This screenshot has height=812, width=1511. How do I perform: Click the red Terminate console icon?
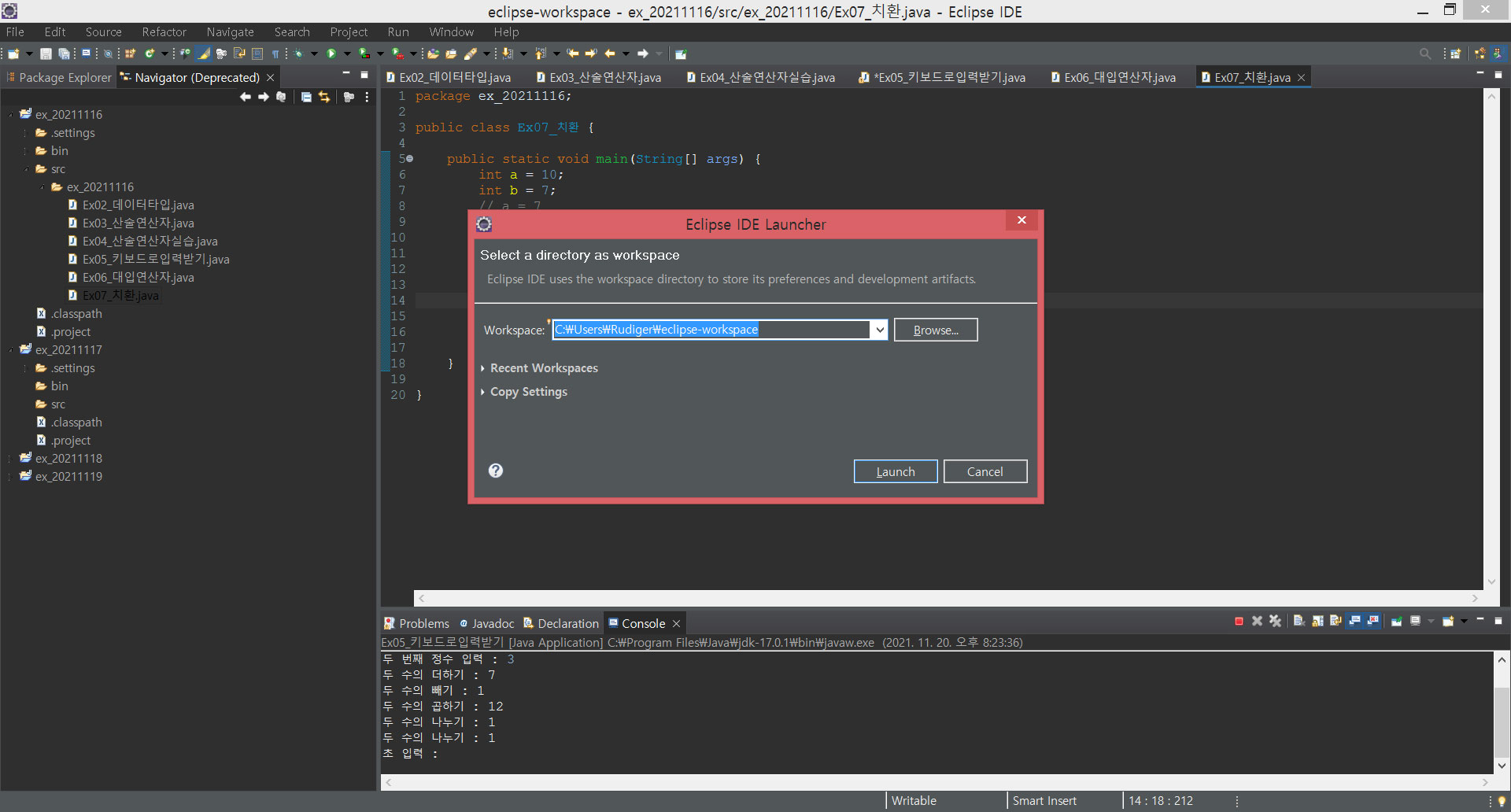[x=1239, y=622]
